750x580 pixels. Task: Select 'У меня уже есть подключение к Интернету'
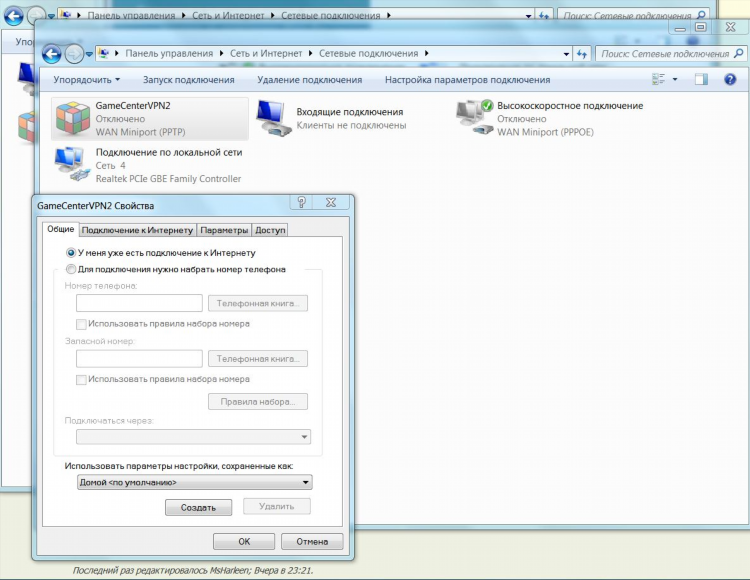[x=71, y=252]
